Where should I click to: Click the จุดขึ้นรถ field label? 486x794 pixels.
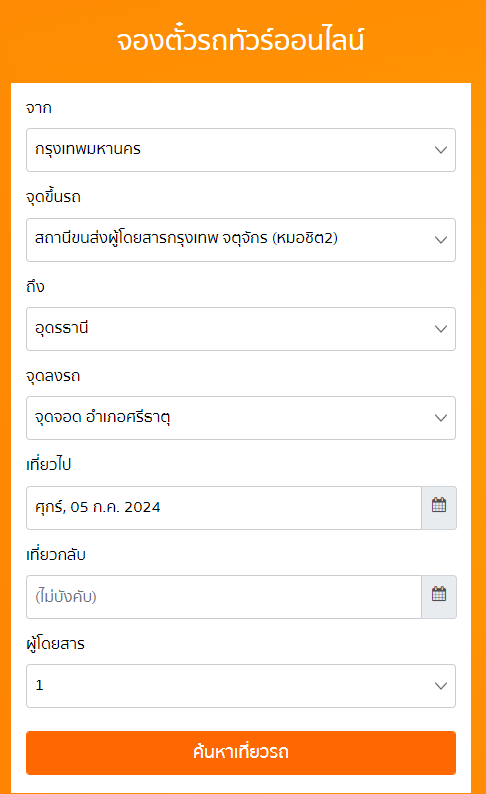click(53, 196)
